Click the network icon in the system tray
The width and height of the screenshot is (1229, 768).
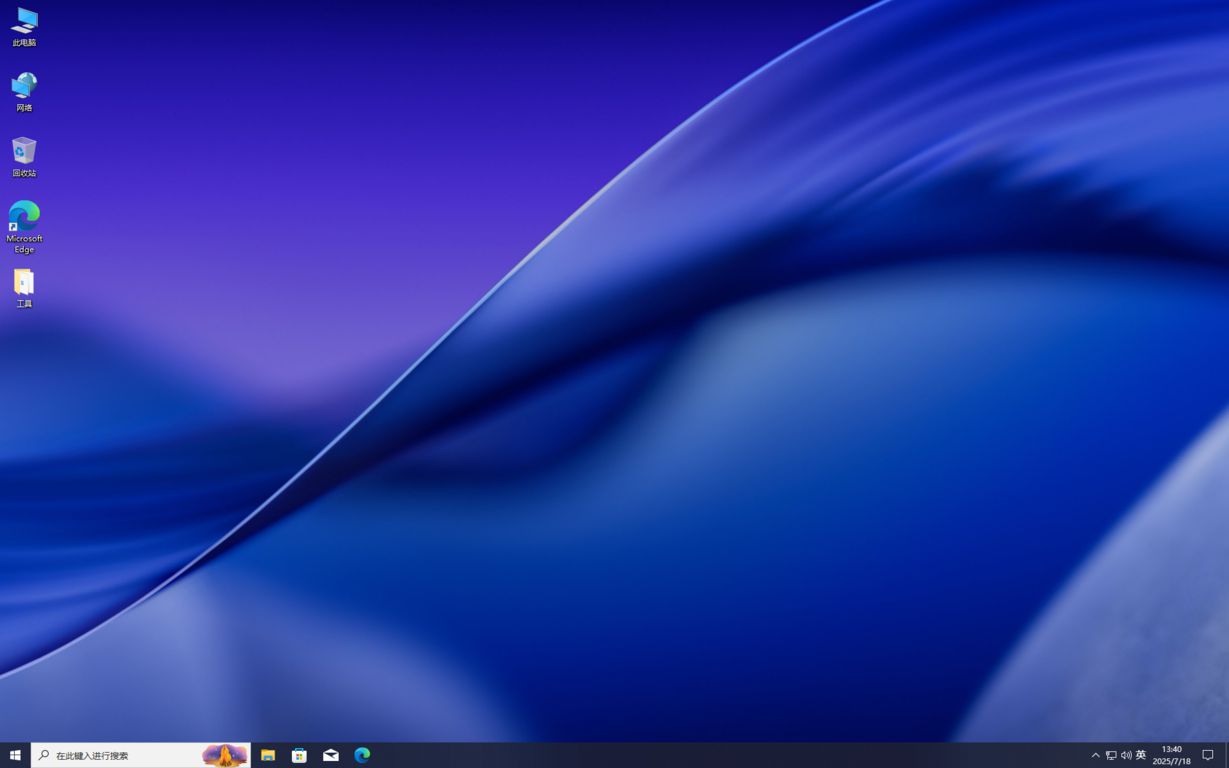[x=1110, y=755]
